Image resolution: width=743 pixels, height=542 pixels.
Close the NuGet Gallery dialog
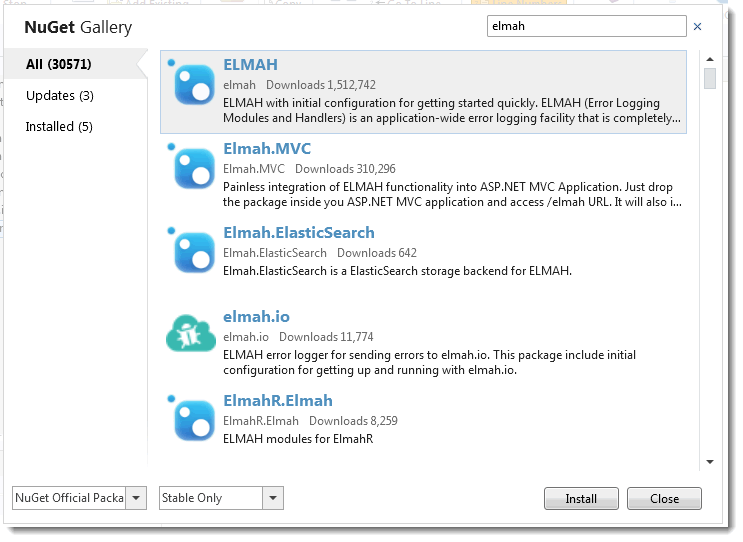click(x=664, y=498)
